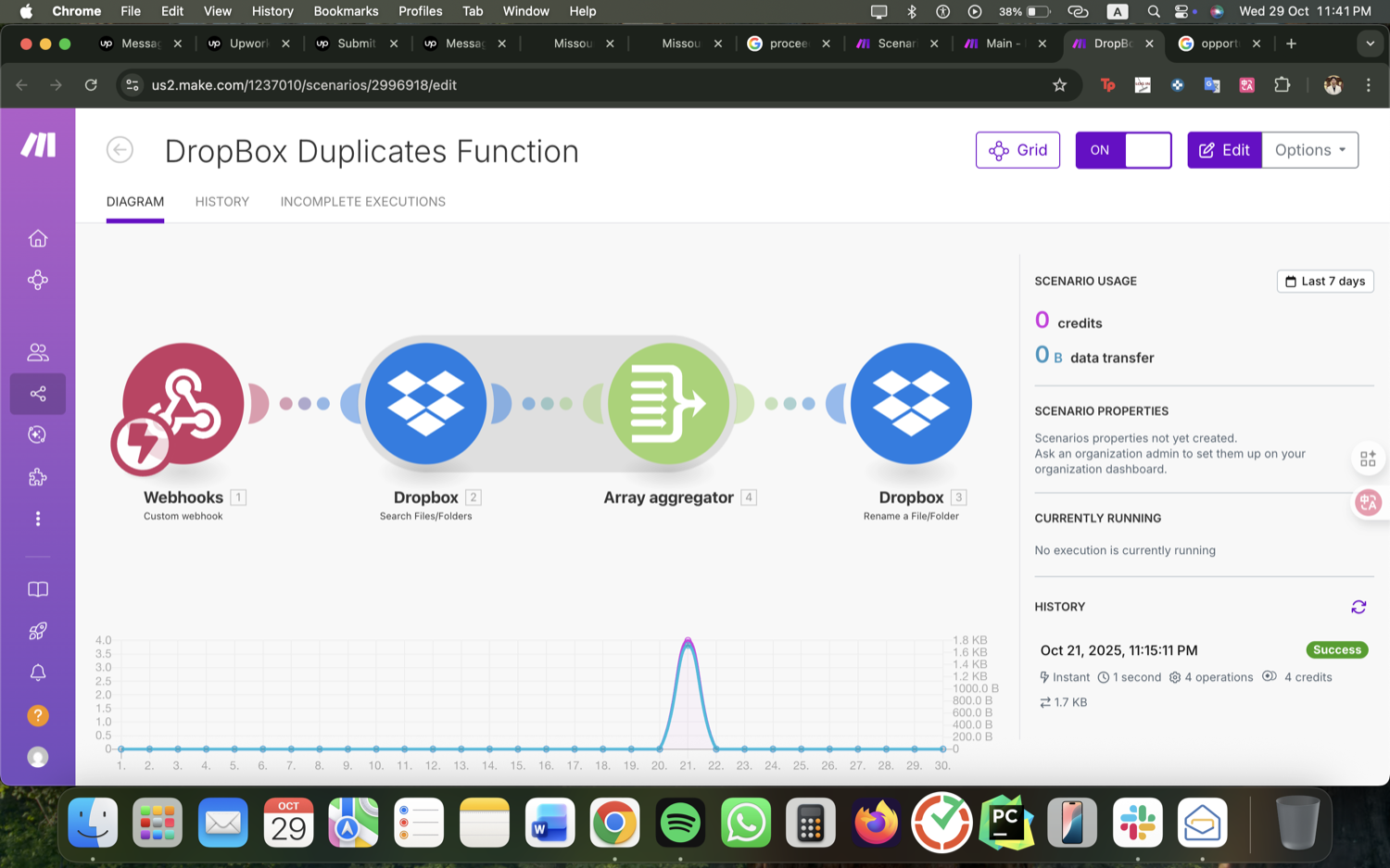
Task: Select the Array aggregator module icon
Action: [x=669, y=404]
